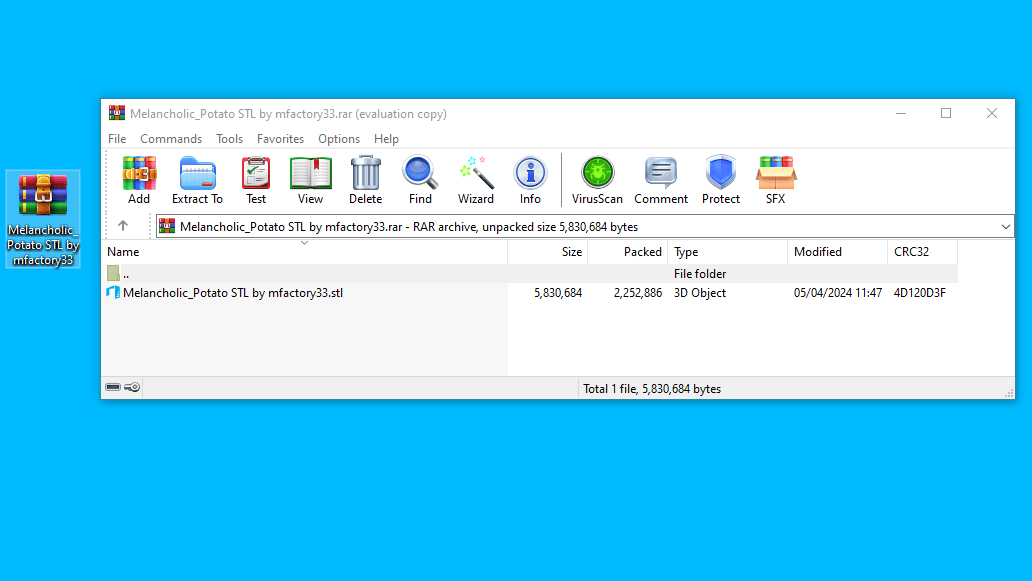Image resolution: width=1032 pixels, height=581 pixels.
Task: Select Melancholic_Potato STL by mfactory33.stl file
Action: 233,293
